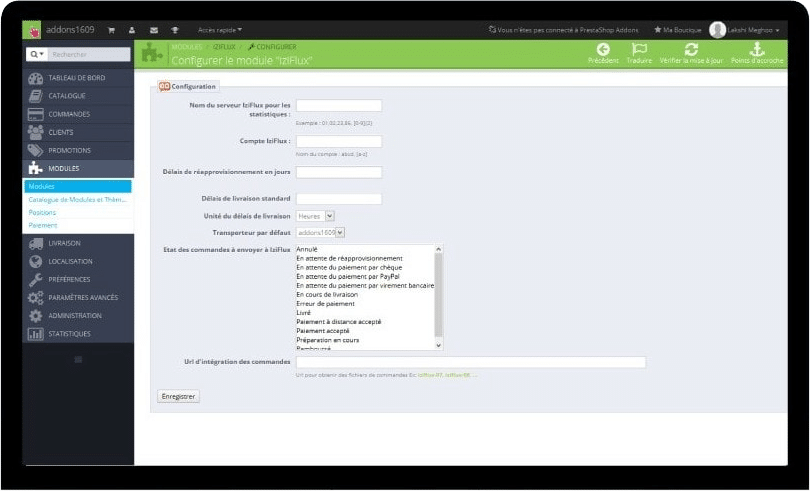Open the Positions submenu item

pyautogui.click(x=42, y=212)
